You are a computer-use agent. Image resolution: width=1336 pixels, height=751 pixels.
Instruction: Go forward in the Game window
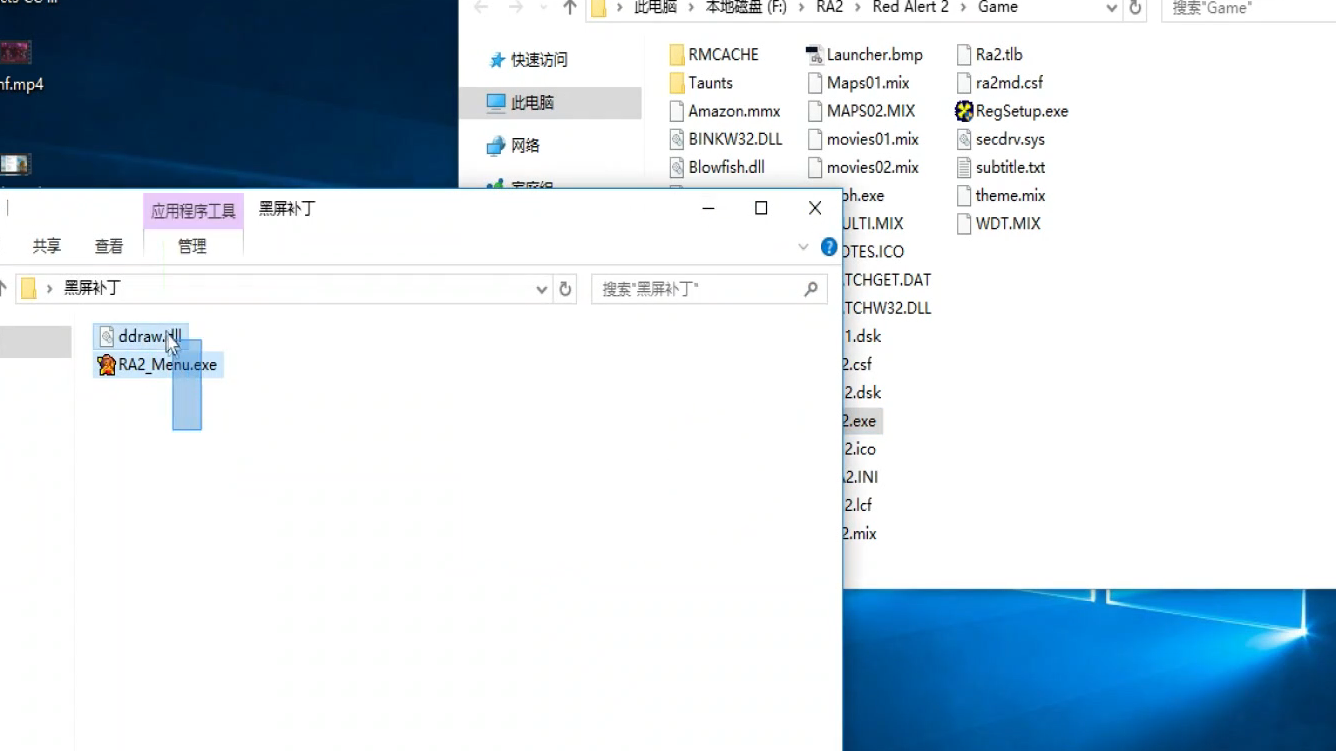point(516,8)
